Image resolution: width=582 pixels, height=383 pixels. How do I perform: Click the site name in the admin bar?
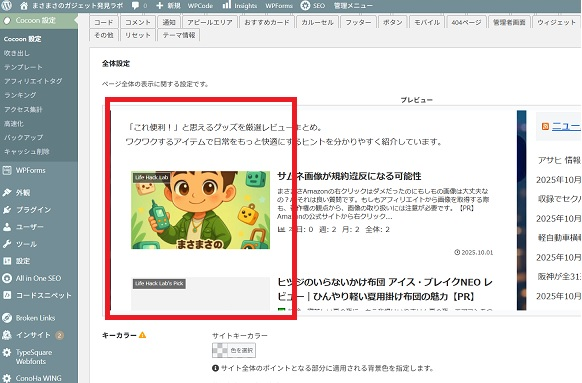pos(78,6)
